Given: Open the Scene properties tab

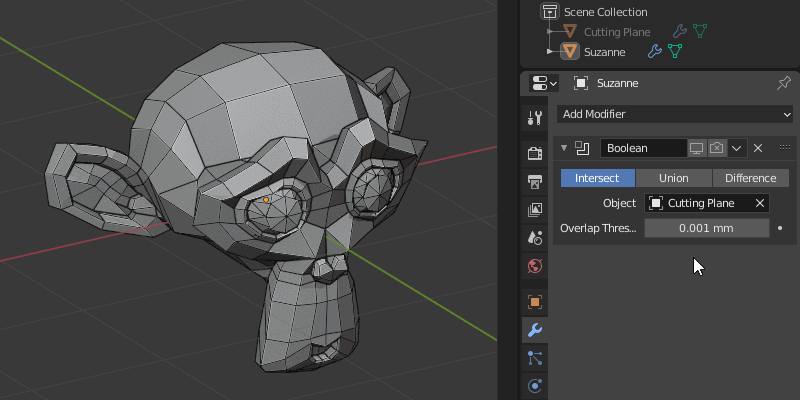Looking at the screenshot, I should pyautogui.click(x=535, y=237).
